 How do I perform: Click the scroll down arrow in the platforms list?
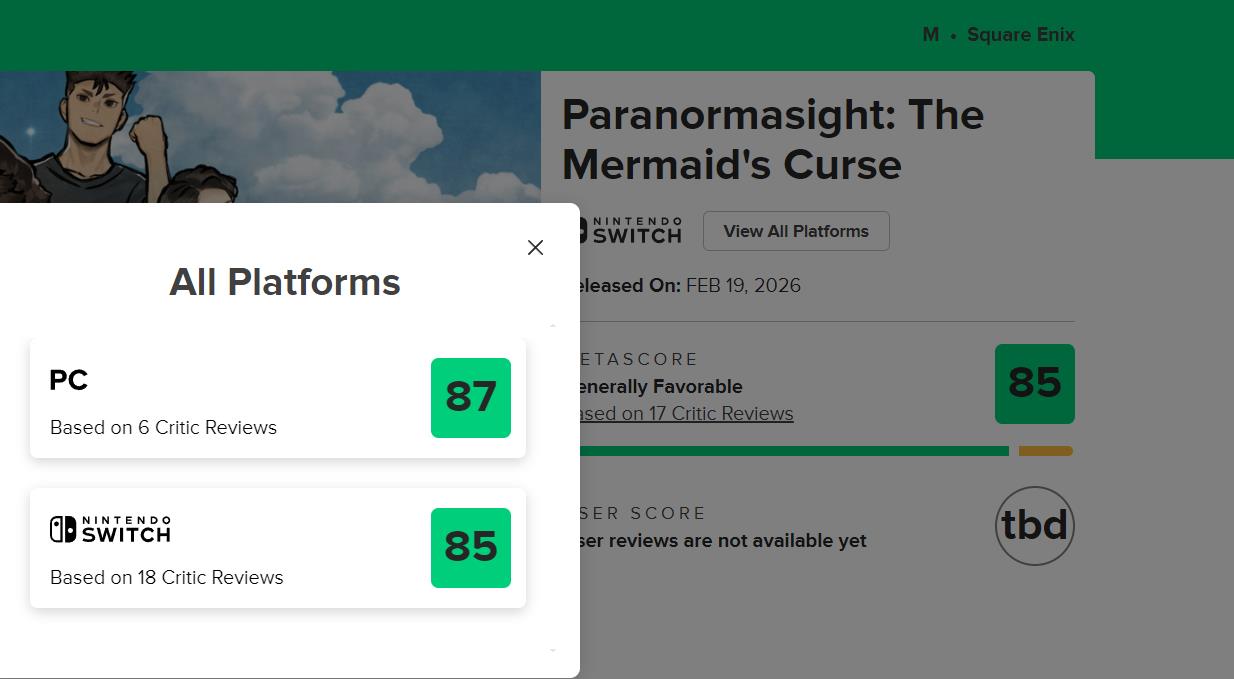click(553, 650)
